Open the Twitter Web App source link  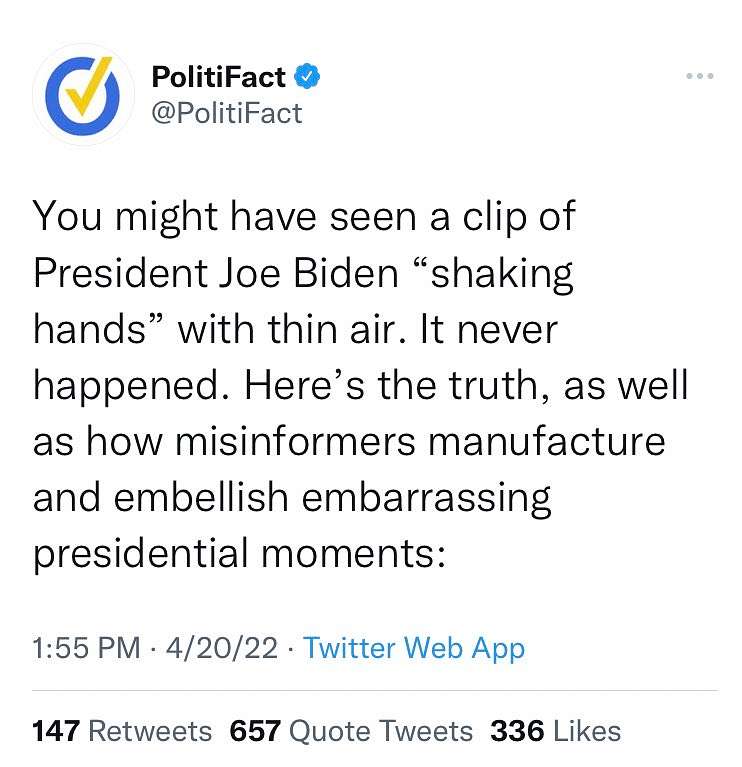(x=414, y=648)
